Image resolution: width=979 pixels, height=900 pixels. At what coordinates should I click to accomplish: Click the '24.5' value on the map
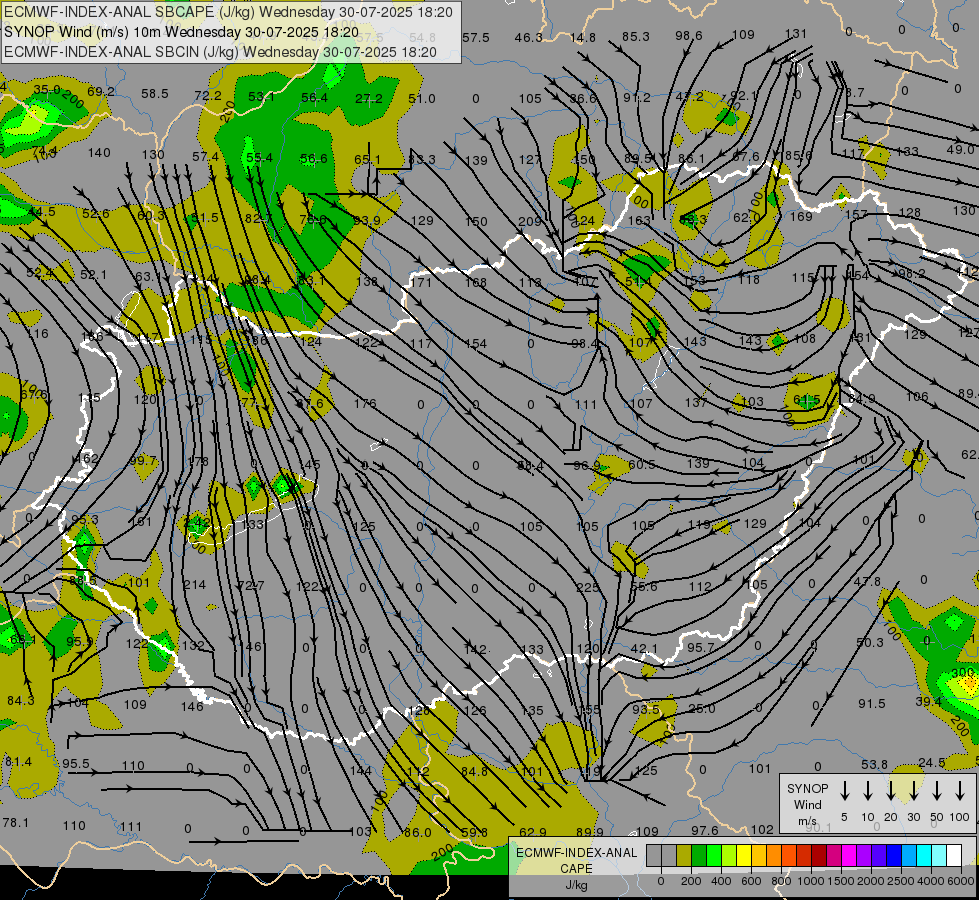[x=932, y=762]
